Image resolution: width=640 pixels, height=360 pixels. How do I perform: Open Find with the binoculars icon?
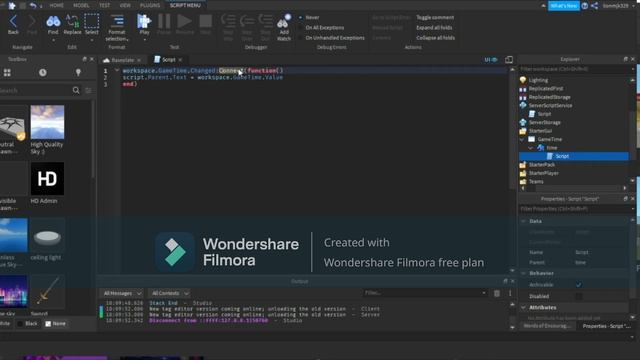point(53,21)
